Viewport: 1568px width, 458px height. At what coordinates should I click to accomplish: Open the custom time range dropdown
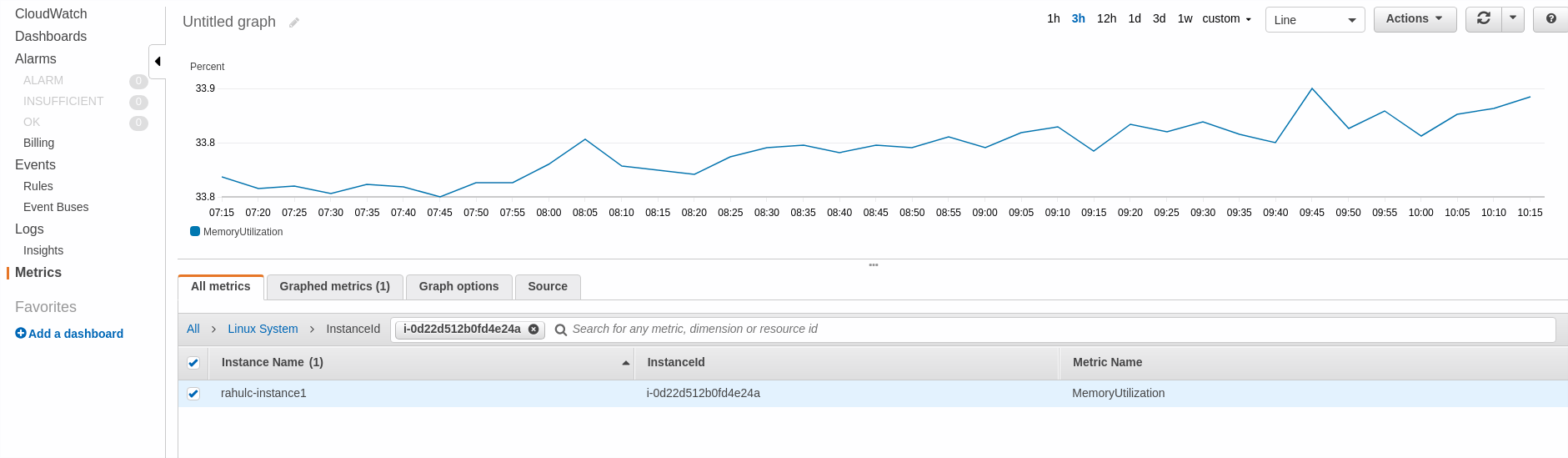click(x=1226, y=18)
